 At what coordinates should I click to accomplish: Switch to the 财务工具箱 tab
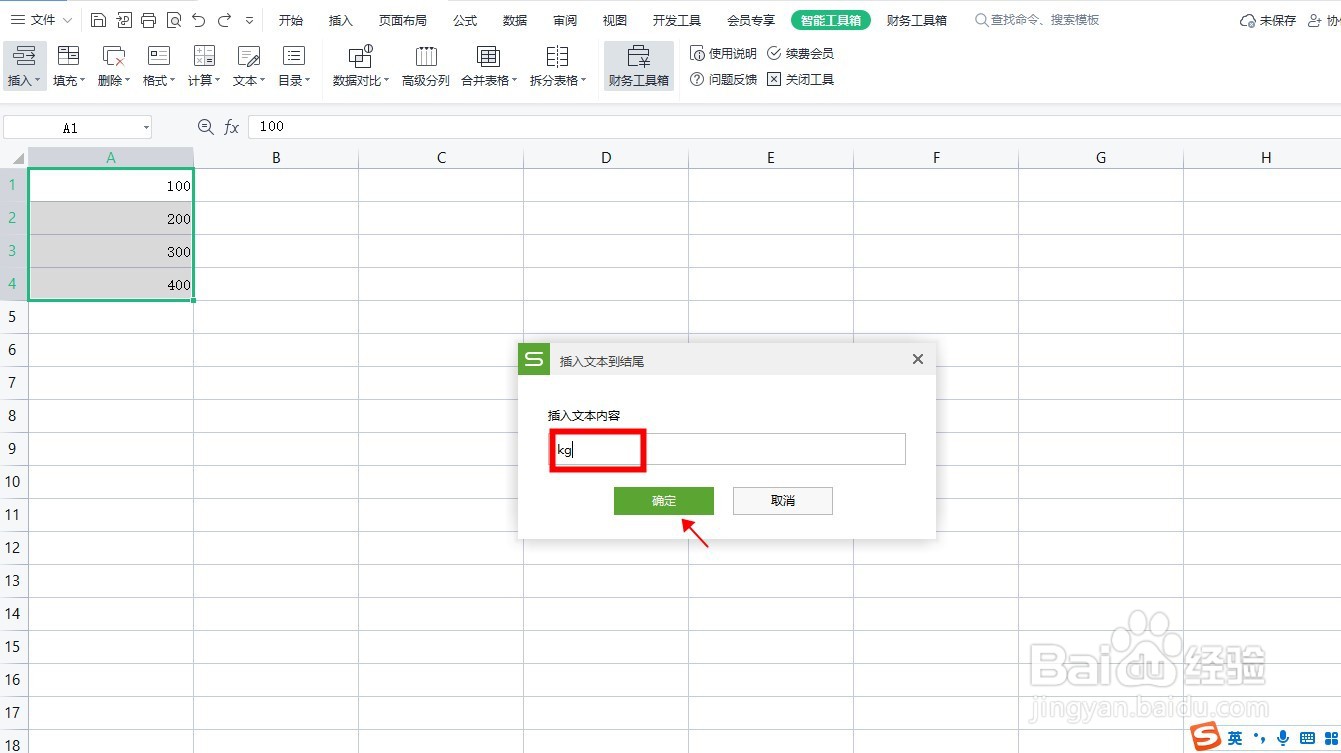click(x=917, y=20)
